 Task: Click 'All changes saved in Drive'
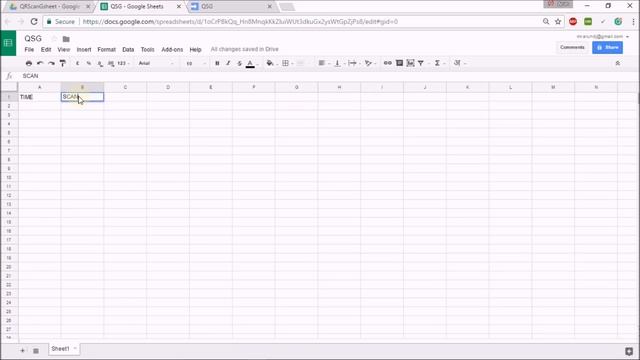tap(244, 49)
